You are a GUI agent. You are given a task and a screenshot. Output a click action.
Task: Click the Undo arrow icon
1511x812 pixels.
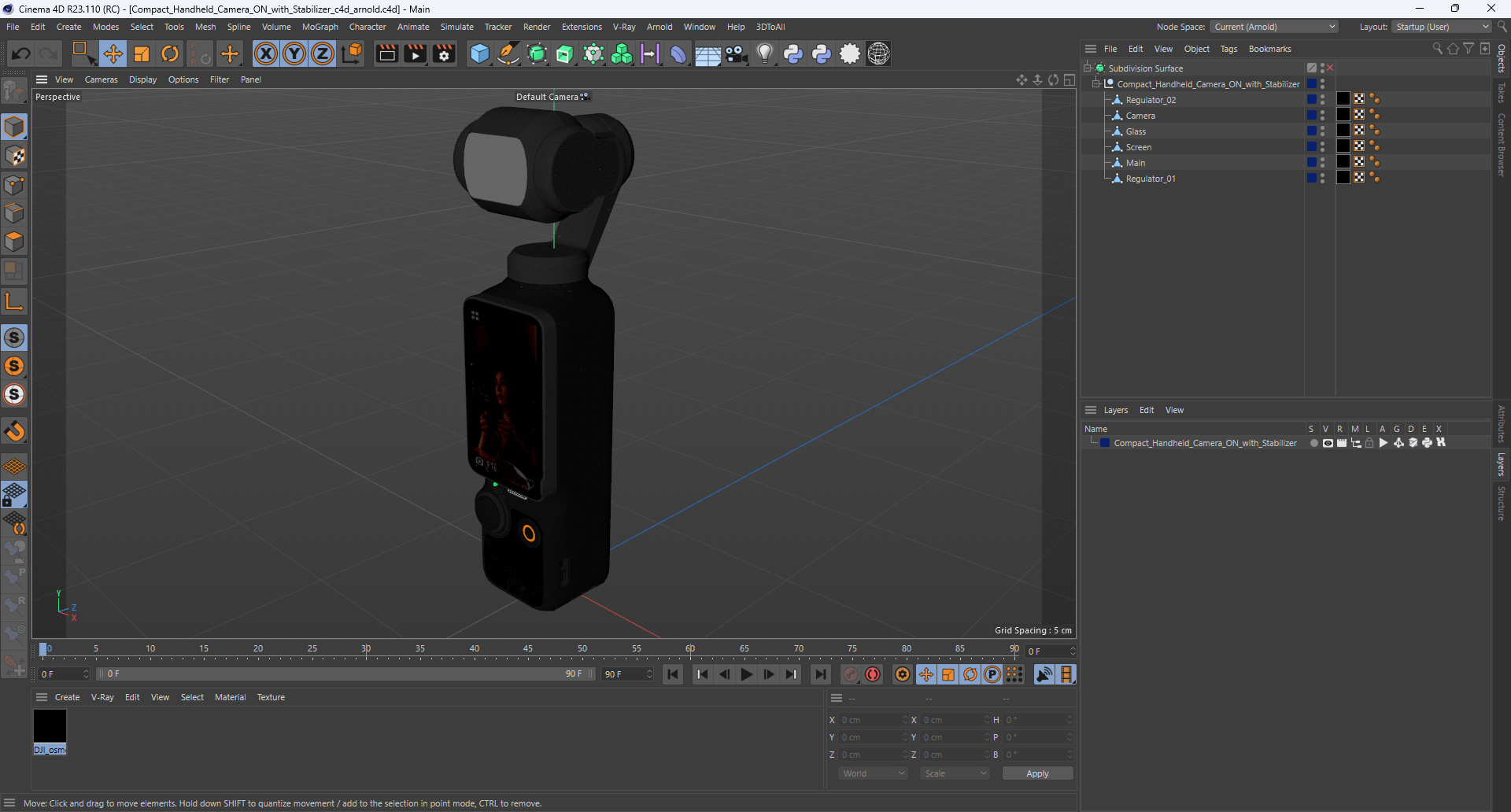pos(21,54)
